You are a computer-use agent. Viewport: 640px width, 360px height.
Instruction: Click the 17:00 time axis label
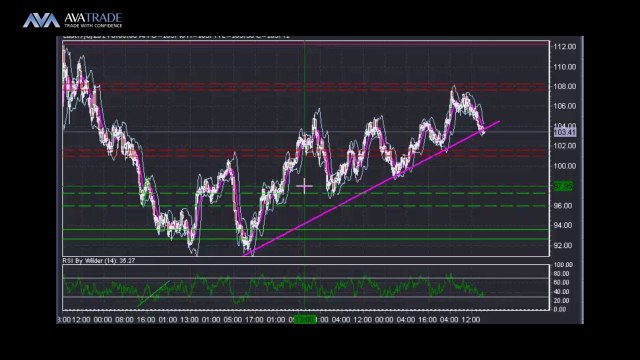[x=254, y=320]
